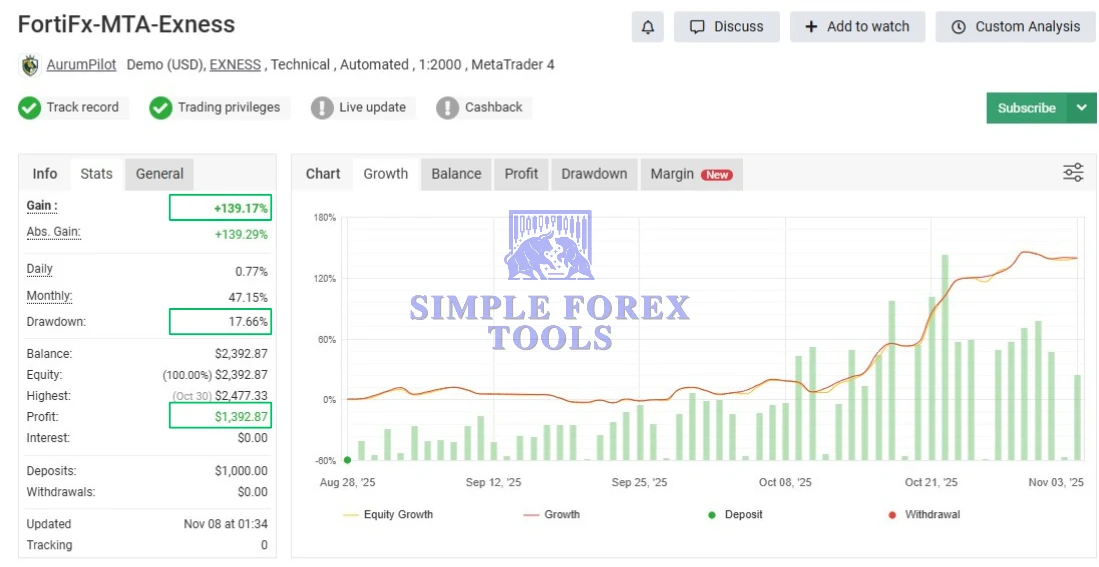
Task: Switch to the Drawdown chart tab
Action: (x=594, y=174)
